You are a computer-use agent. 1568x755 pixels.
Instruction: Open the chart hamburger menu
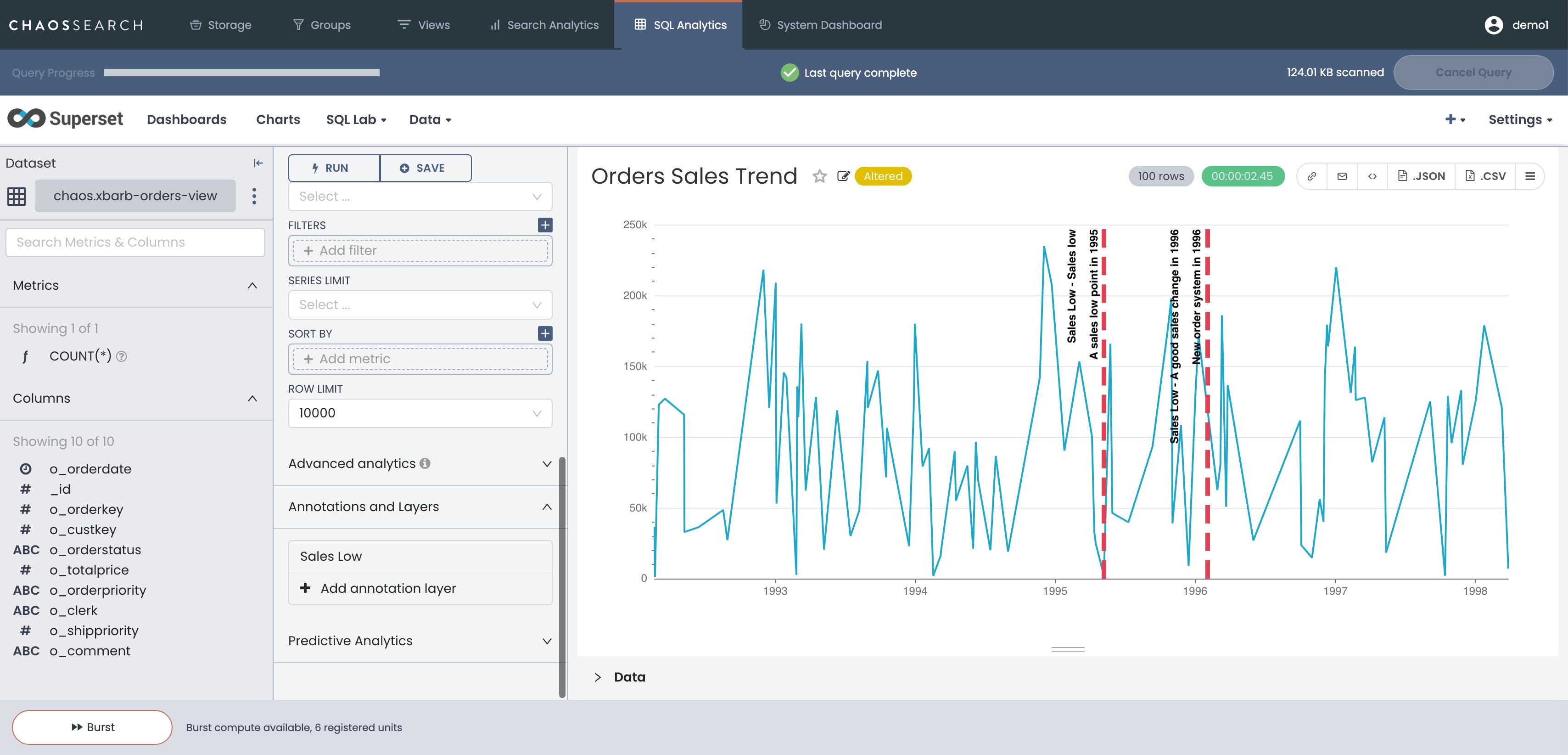1529,176
